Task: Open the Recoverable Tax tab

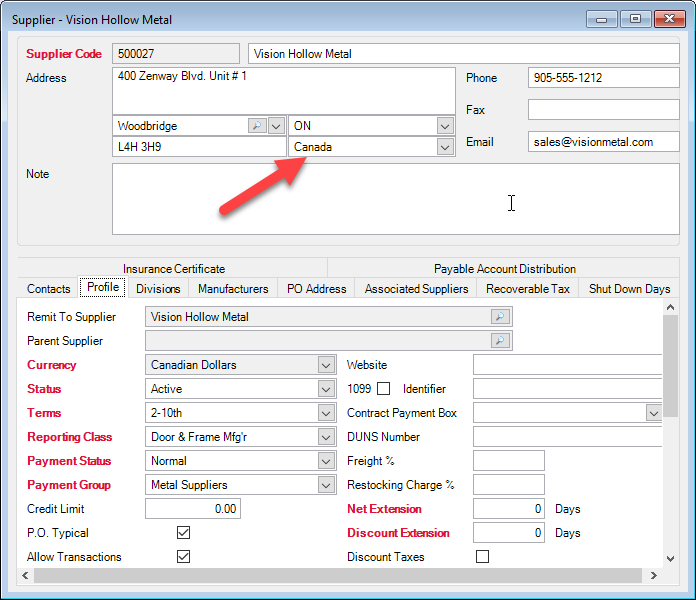Action: [528, 289]
